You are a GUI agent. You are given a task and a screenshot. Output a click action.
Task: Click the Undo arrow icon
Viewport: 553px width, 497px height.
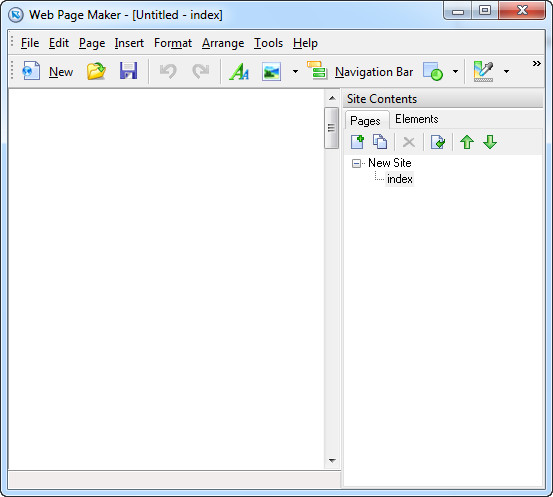[168, 71]
